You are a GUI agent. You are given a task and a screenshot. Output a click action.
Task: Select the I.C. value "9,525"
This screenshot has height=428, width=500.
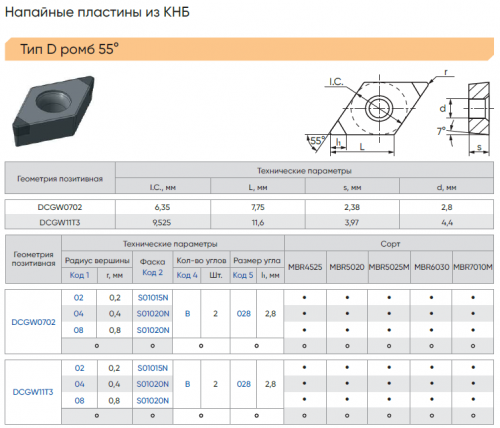tap(162, 222)
